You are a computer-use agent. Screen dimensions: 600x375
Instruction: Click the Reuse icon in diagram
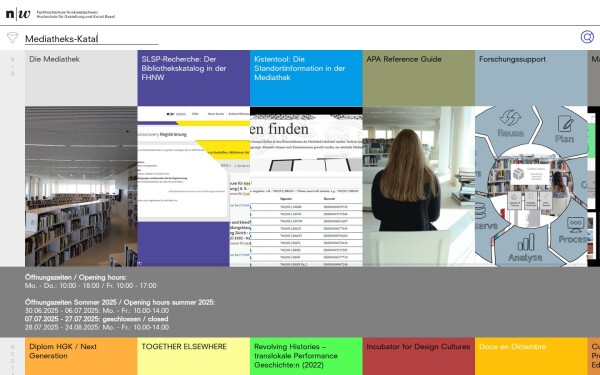(511, 118)
